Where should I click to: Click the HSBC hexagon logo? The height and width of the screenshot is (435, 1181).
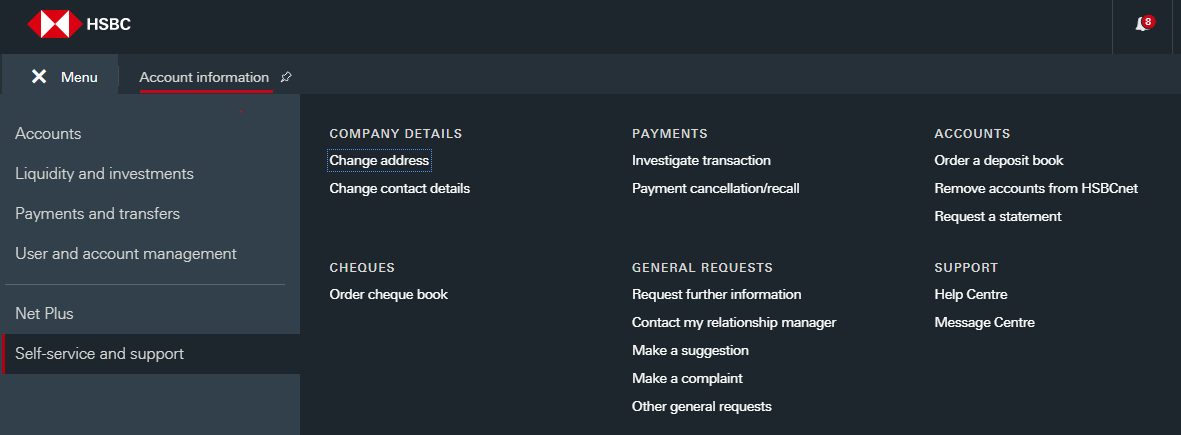click(54, 24)
